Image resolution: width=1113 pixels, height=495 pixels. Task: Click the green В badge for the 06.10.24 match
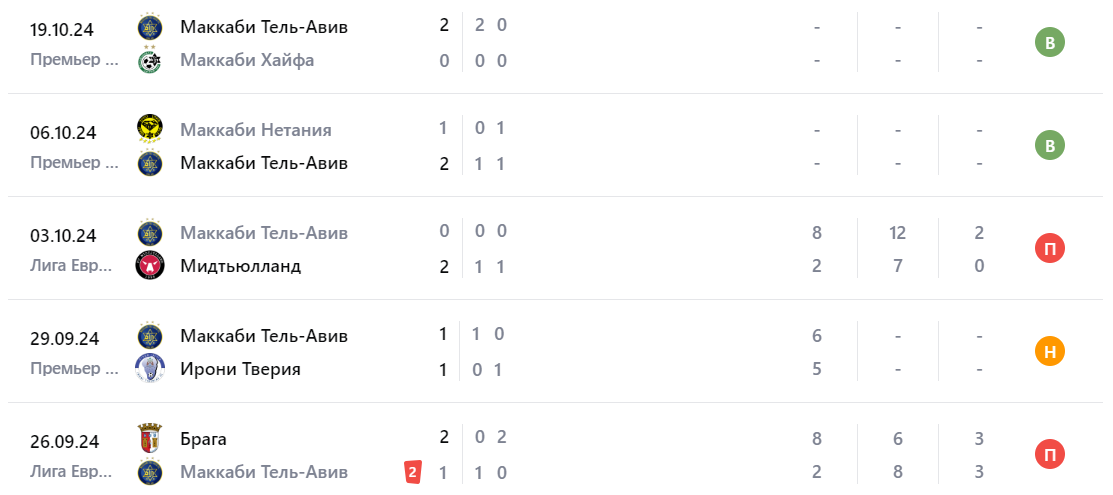coord(1049,146)
